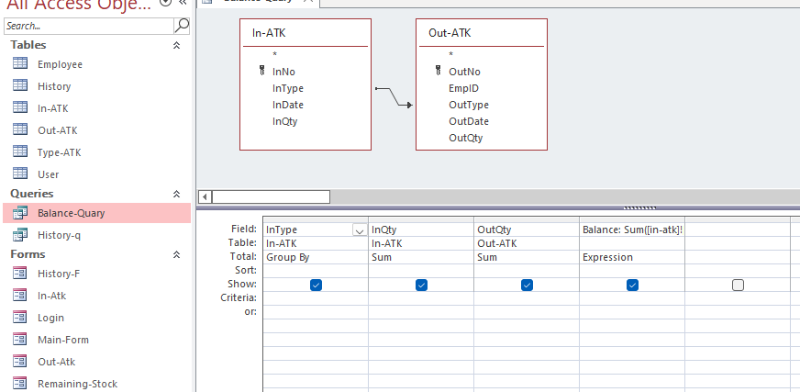Uncheck Show for the InQty column
This screenshot has width=800, height=392.
[x=421, y=285]
